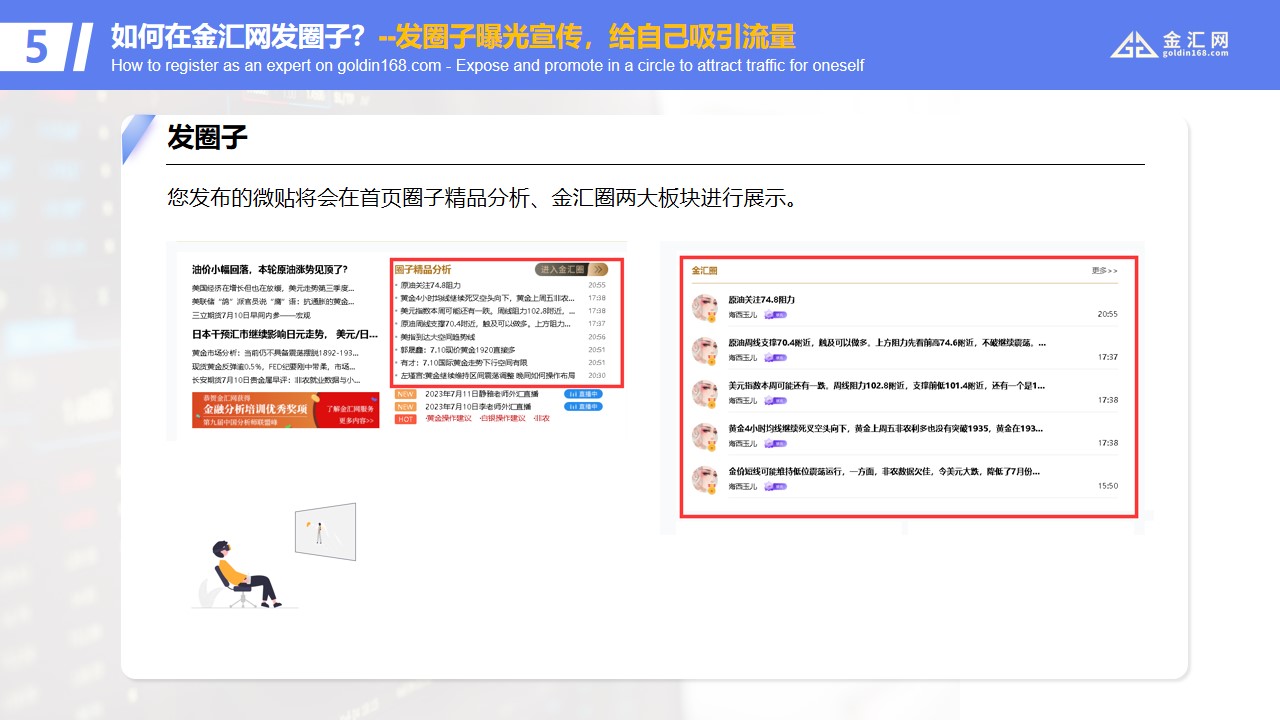This screenshot has height=720, width=1280.
Task: Open 美元指数本周可能还有一跌 post in 金汇圈 panel
Action: pyautogui.click(x=887, y=386)
